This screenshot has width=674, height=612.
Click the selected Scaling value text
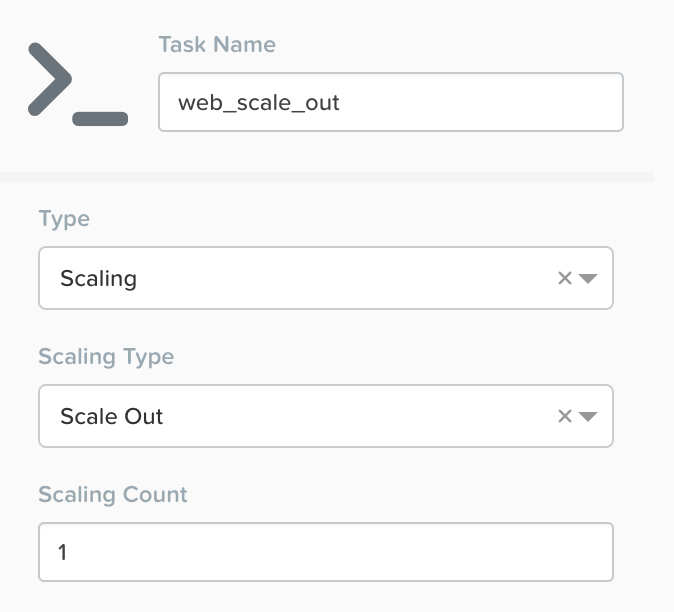point(98,279)
